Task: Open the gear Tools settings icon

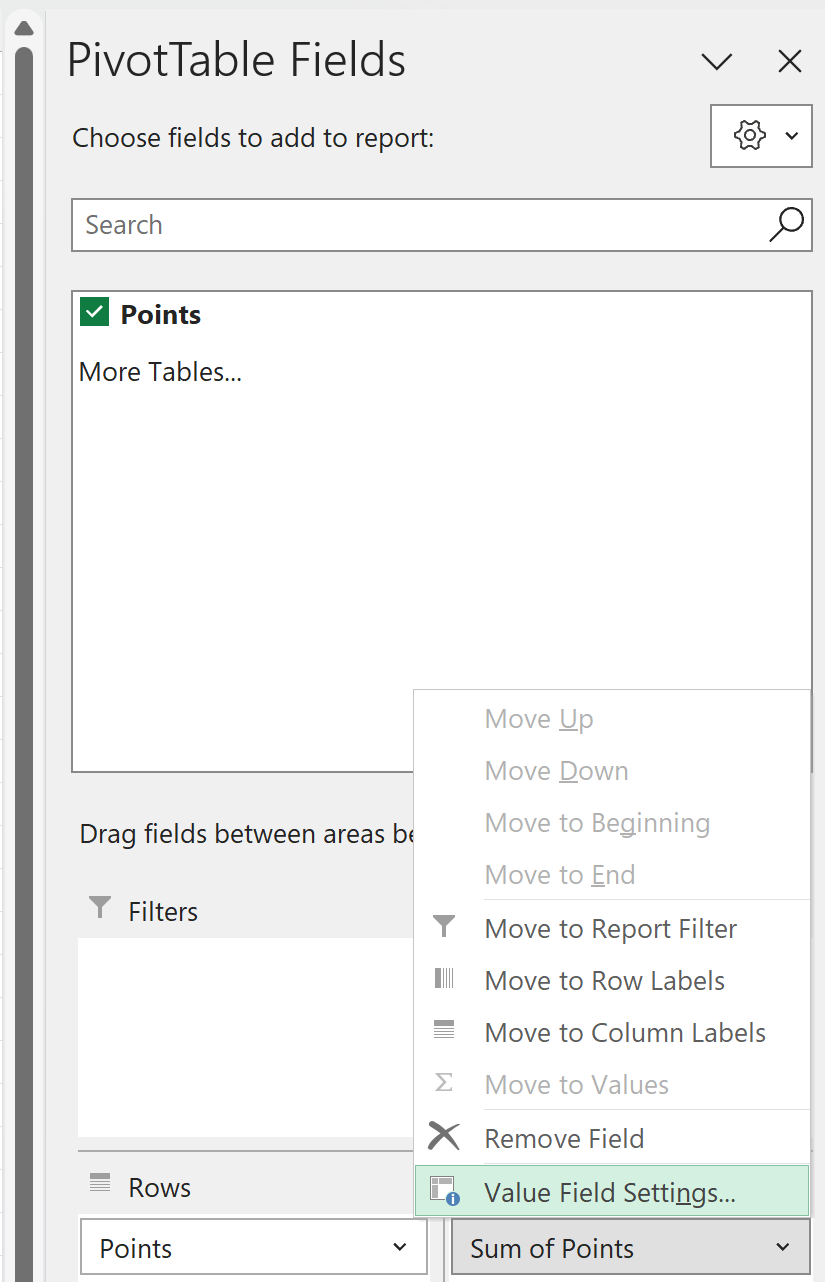Action: (x=749, y=135)
